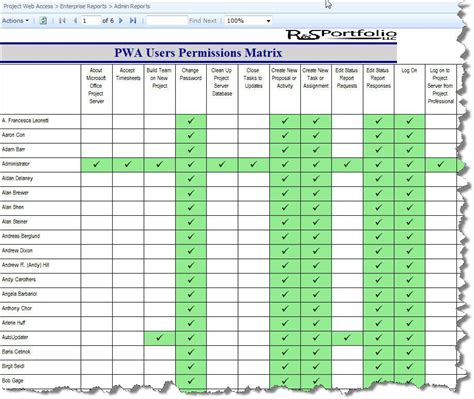Click the Find text input box
Image resolution: width=474 pixels, height=399 pixels.
pos(167,21)
